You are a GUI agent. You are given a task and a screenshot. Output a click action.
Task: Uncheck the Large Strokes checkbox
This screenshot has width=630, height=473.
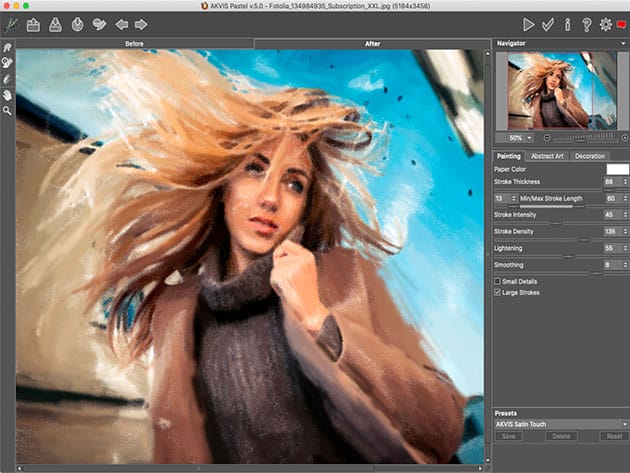(499, 292)
